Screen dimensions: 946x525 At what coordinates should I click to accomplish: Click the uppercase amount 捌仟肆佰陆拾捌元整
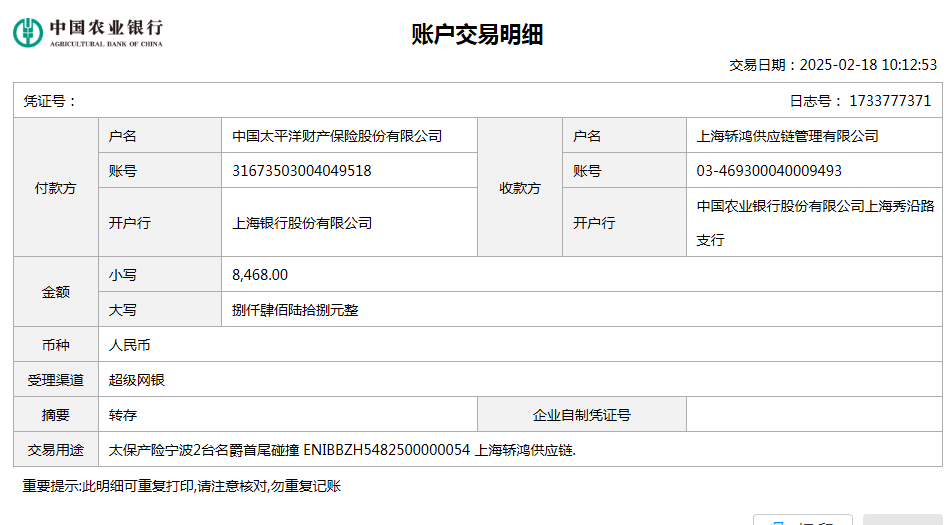coord(294,310)
